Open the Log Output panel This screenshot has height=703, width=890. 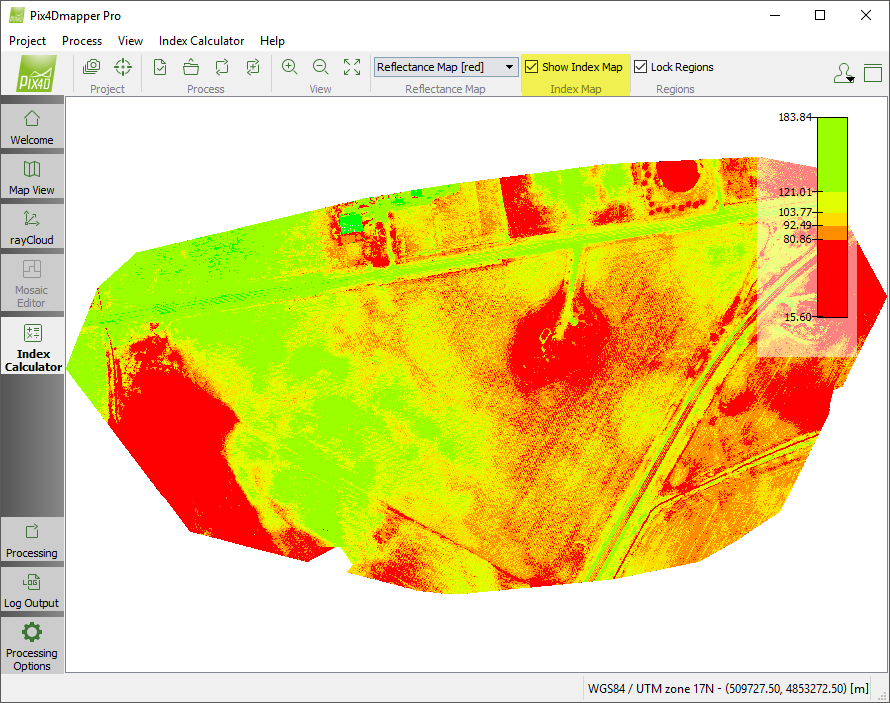click(x=32, y=590)
